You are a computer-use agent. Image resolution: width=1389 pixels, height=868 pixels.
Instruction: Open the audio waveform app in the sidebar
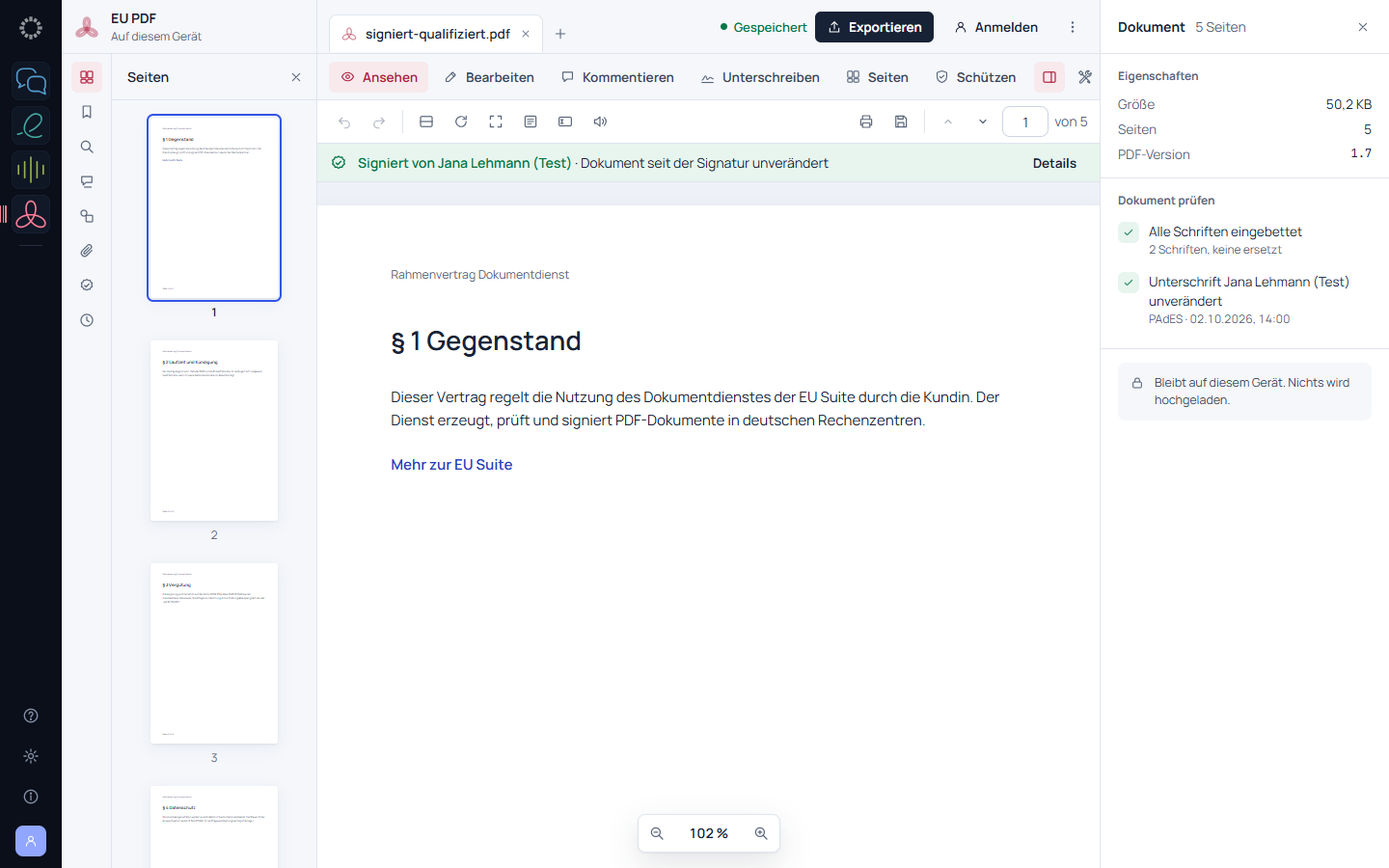click(31, 170)
